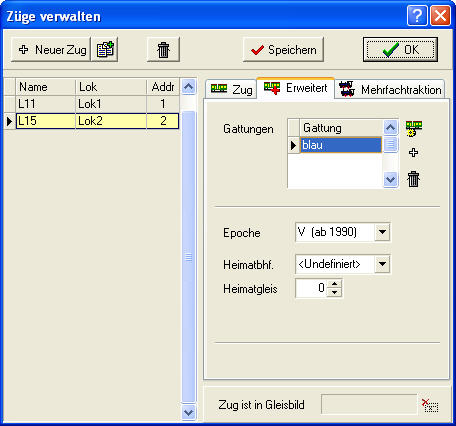Select the blau row marker arrow

294,145
